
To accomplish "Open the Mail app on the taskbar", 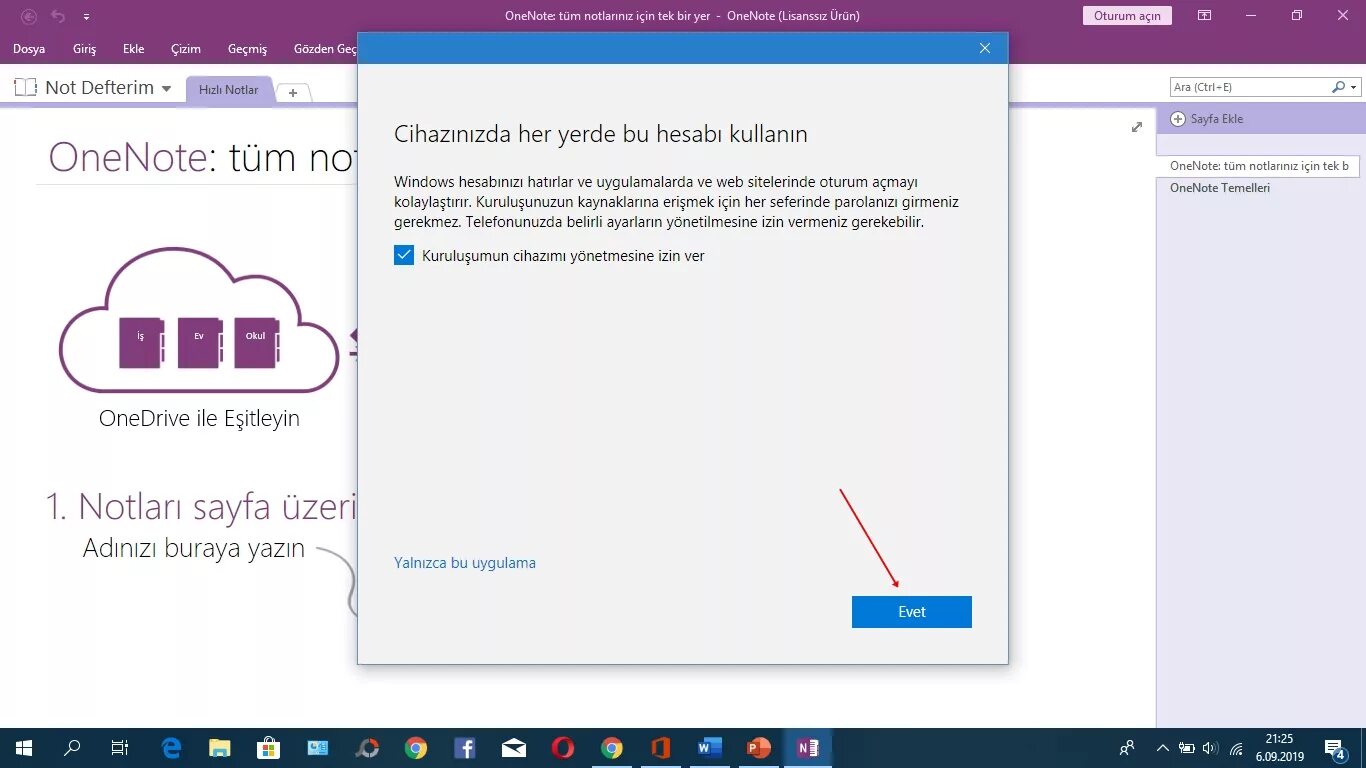I will [x=514, y=748].
